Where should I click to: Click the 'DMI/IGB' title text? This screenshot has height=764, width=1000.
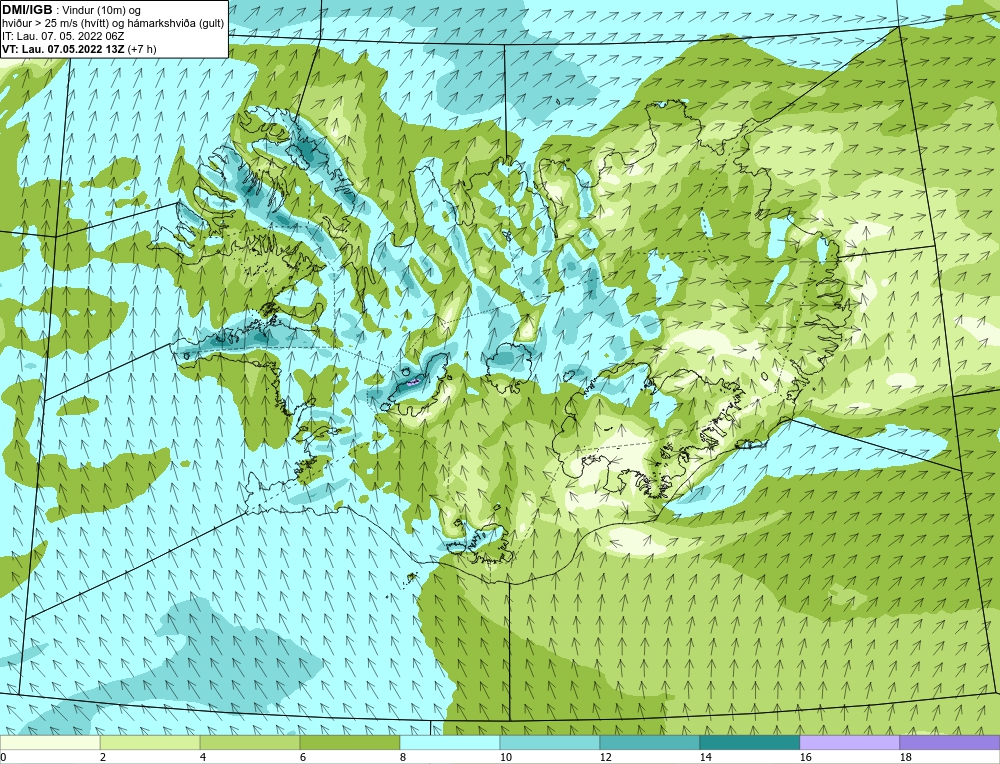27,10
